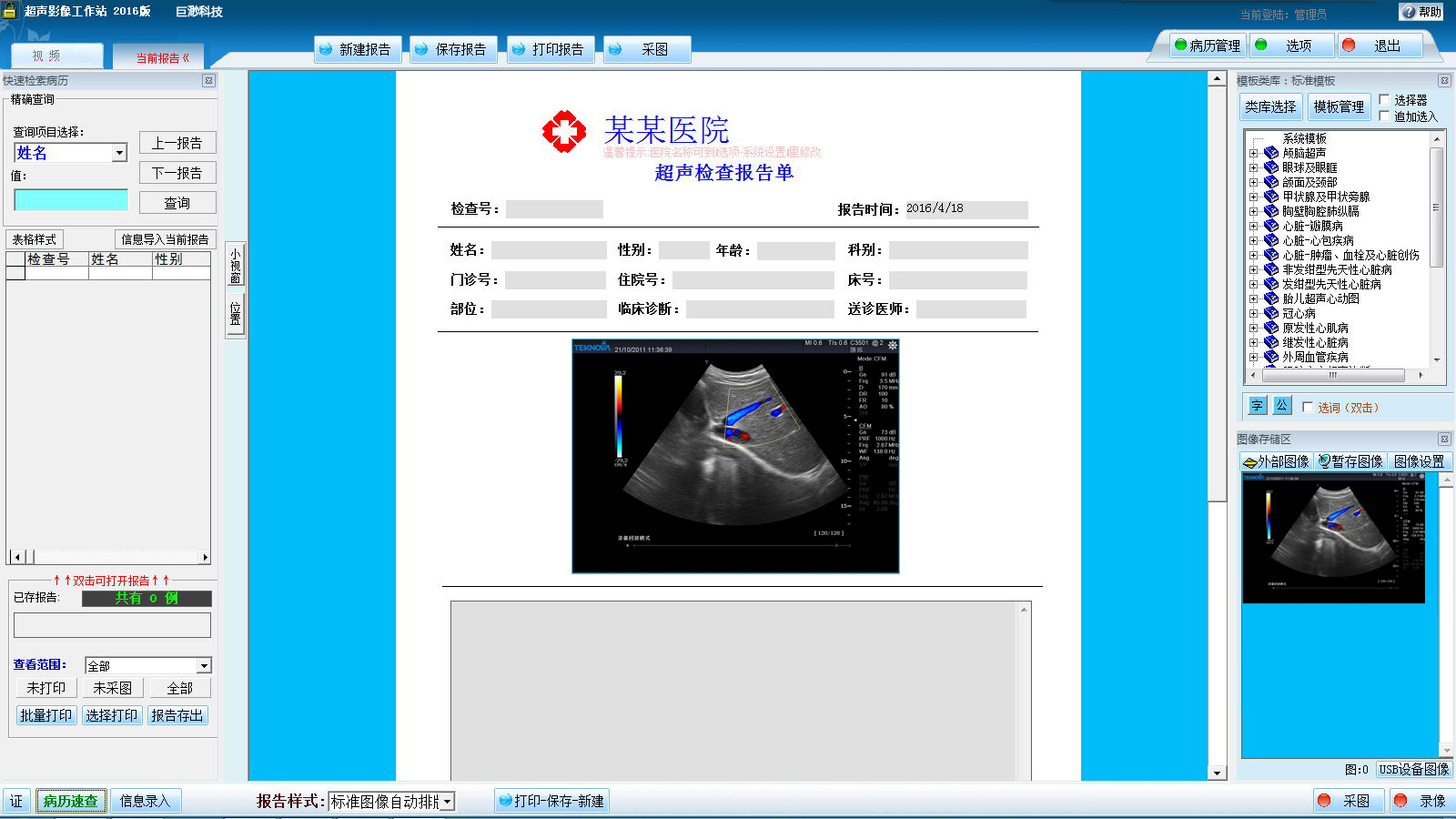Filter by 未采图 reports
The width and height of the screenshot is (1456, 819).
tap(113, 688)
